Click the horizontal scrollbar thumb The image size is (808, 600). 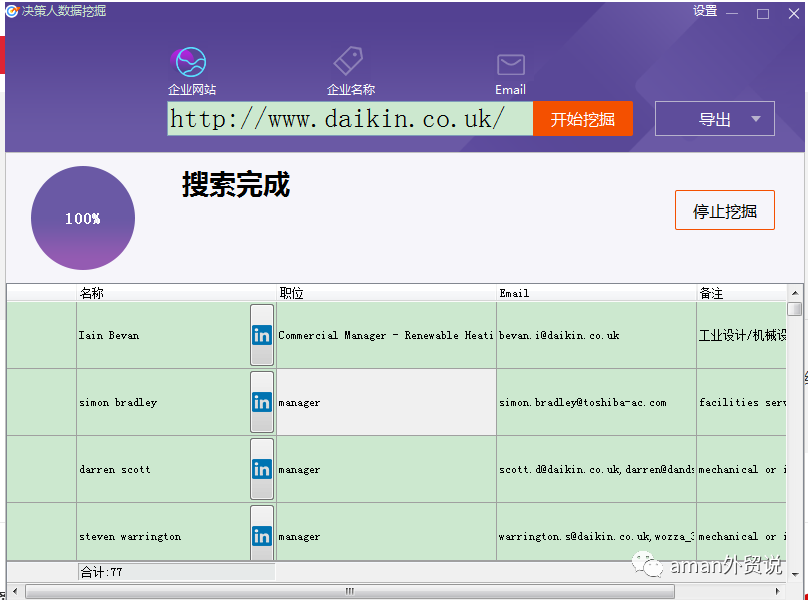pyautogui.click(x=350, y=591)
